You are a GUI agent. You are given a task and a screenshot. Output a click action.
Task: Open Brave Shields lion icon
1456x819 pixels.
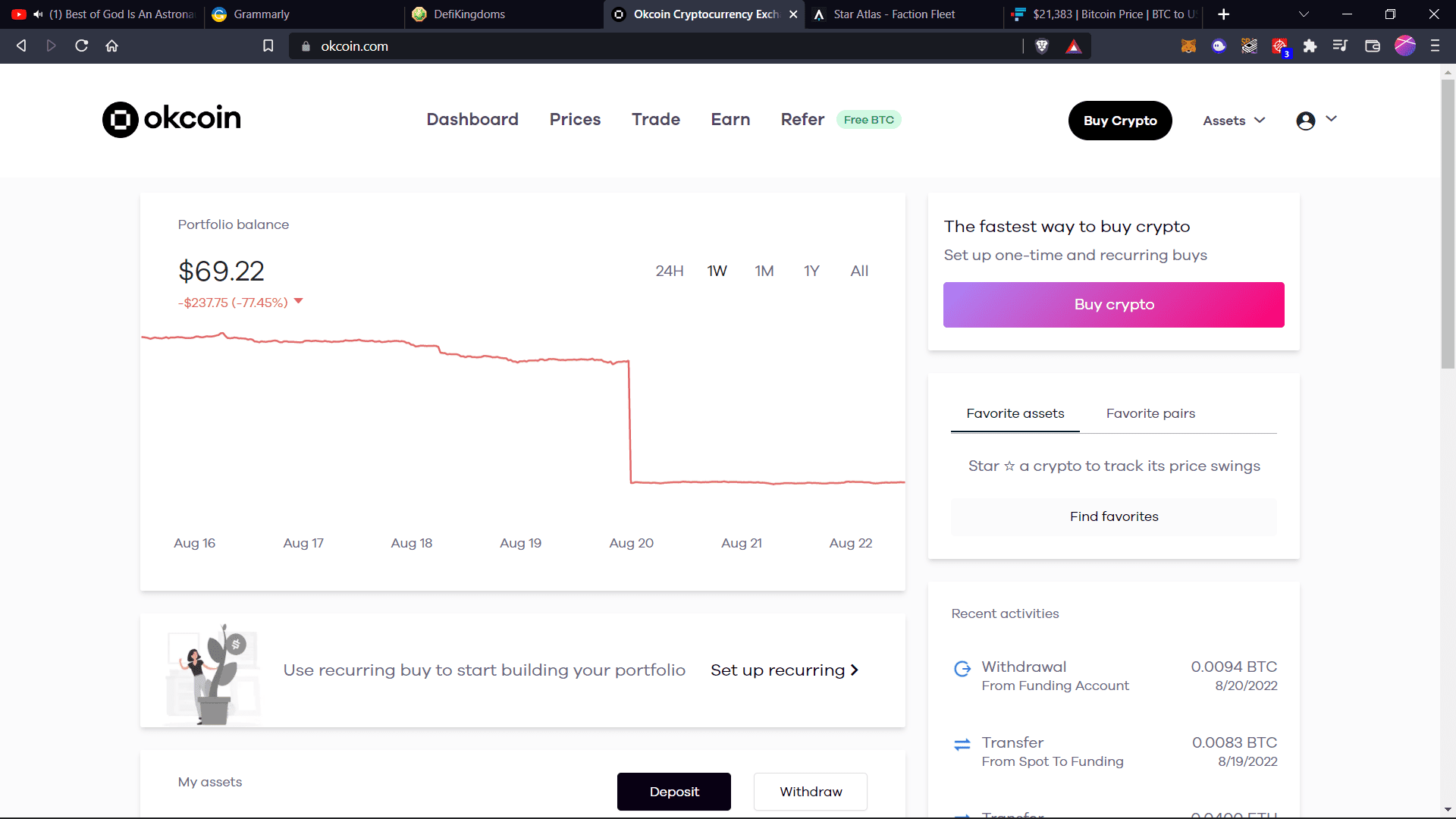[x=1042, y=46]
